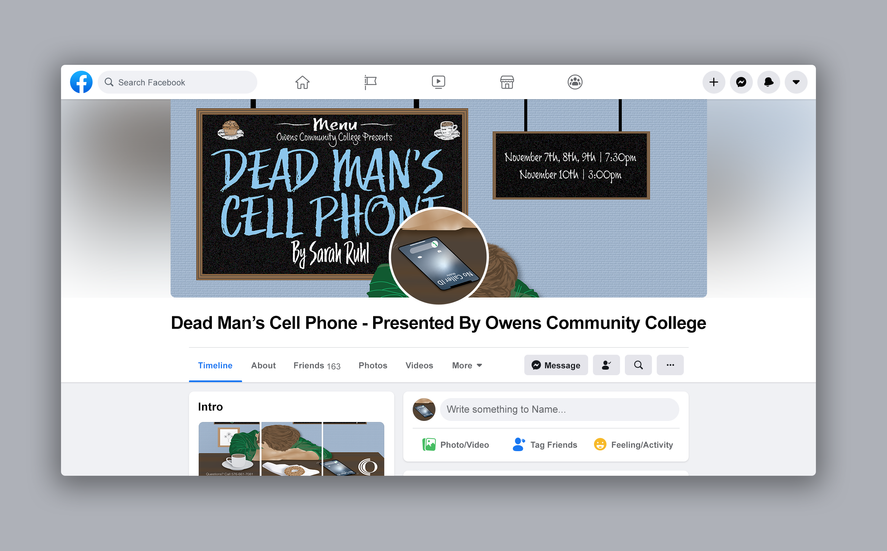Open the Intro featured image
The height and width of the screenshot is (551, 887).
(291, 449)
